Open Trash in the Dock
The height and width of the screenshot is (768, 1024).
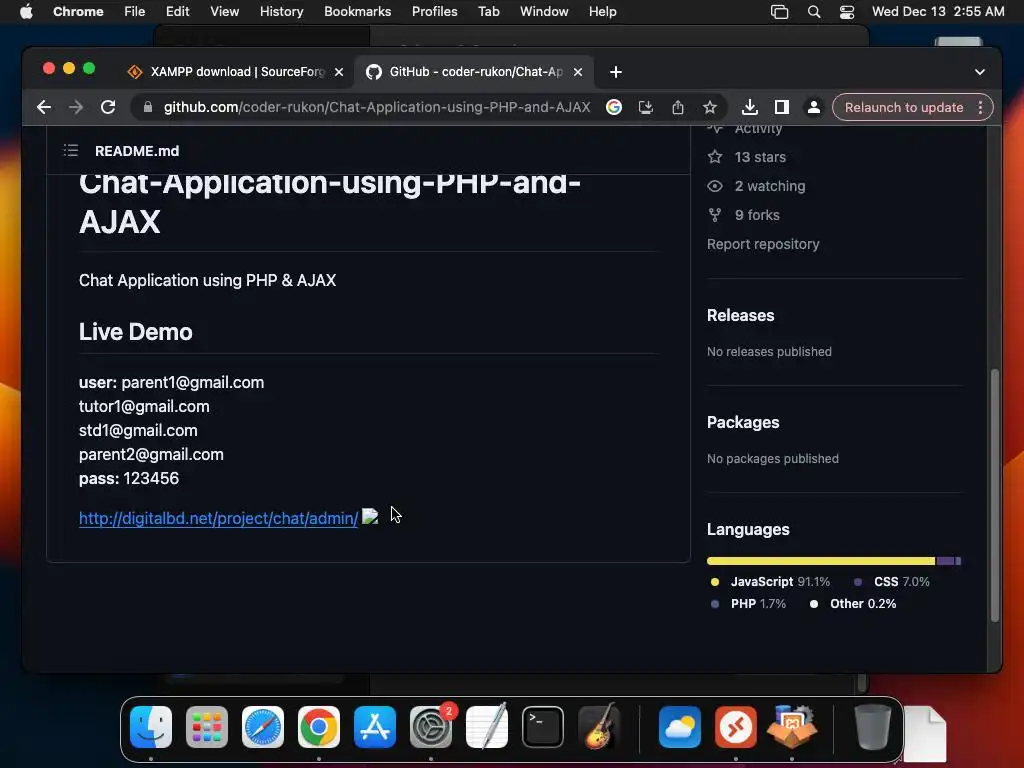point(872,727)
